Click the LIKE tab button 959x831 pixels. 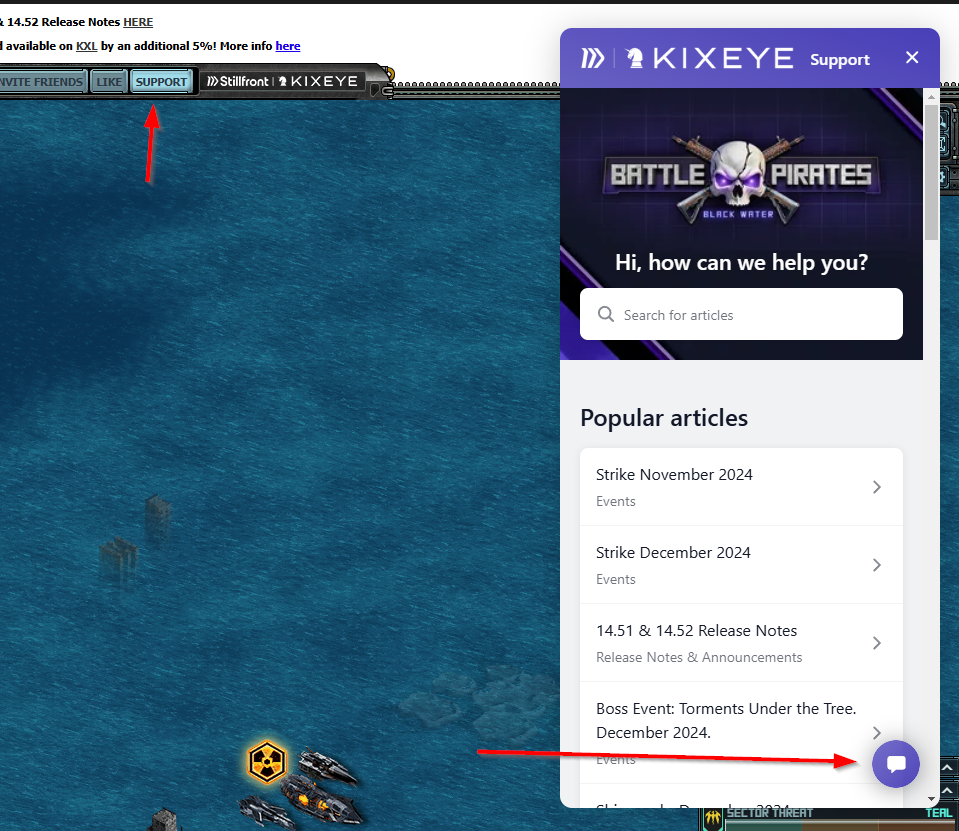click(x=108, y=82)
